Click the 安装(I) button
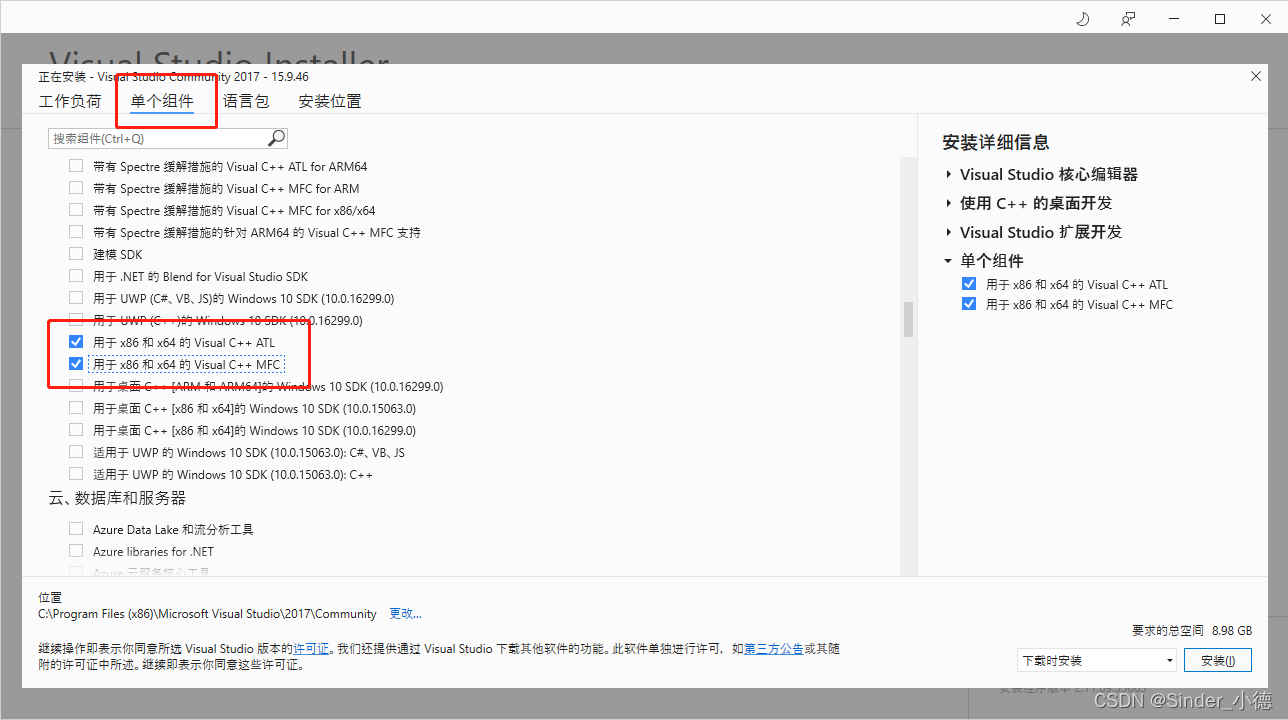The height and width of the screenshot is (720, 1288). point(1218,661)
